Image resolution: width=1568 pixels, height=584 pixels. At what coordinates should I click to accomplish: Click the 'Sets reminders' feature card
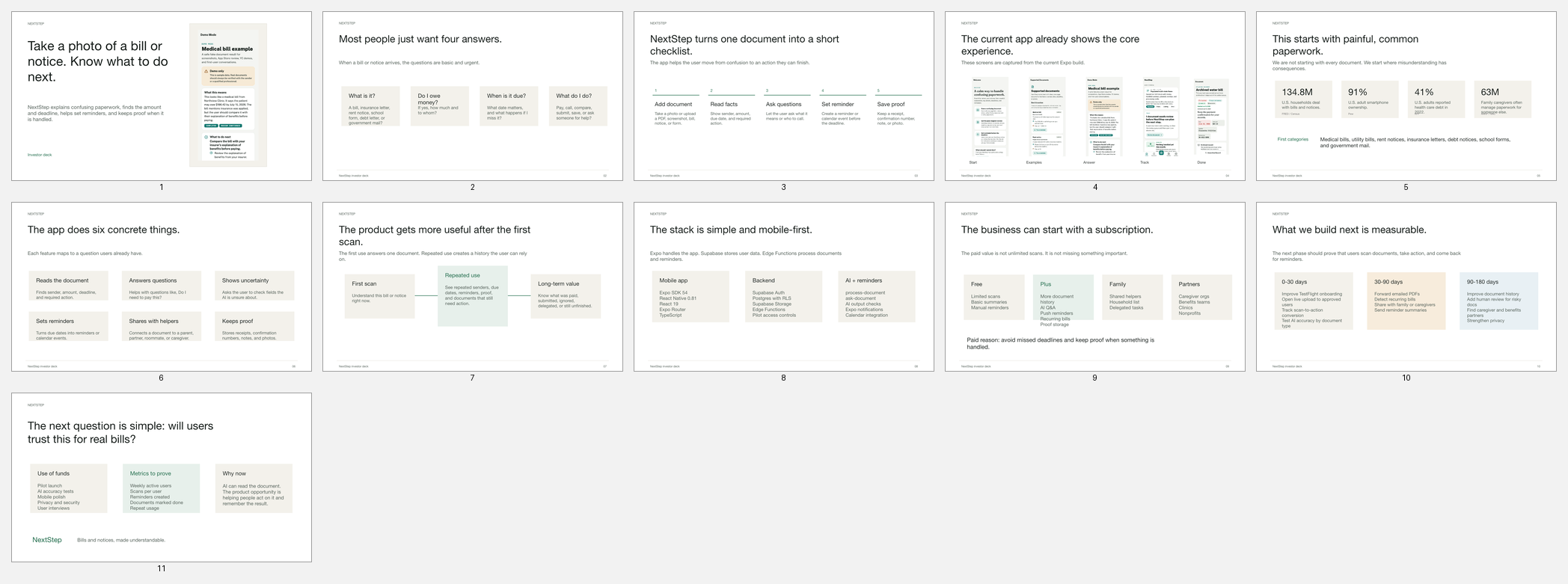[x=69, y=326]
